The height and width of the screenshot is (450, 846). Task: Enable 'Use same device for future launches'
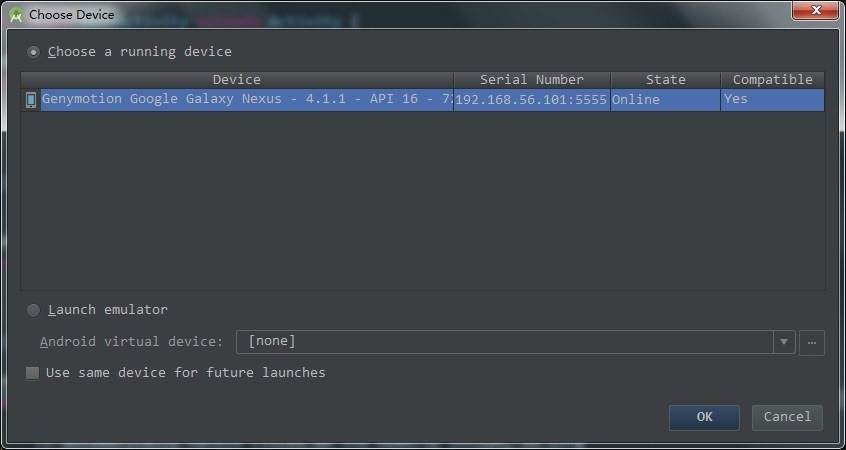click(x=32, y=373)
